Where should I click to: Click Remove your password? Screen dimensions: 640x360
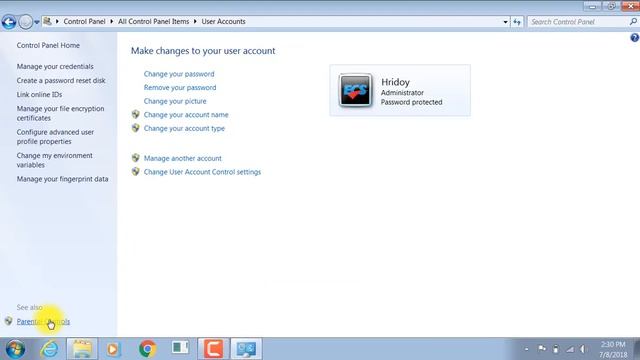[x=180, y=88]
